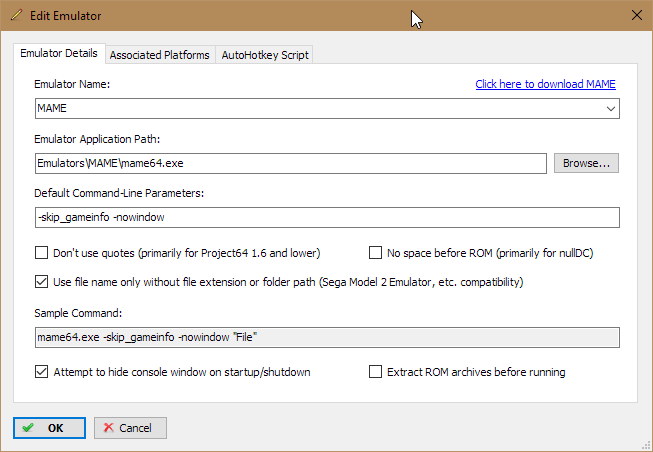The width and height of the screenshot is (653, 452).
Task: Focus the Emulator Application Path field
Action: click(x=291, y=163)
